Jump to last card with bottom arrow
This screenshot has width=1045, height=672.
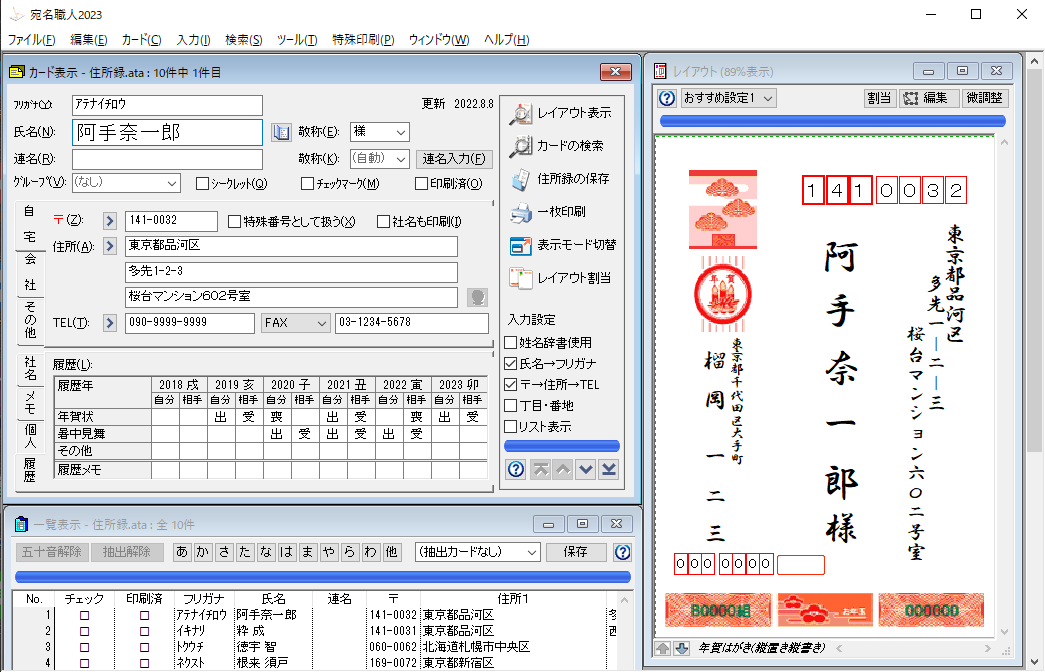tap(608, 469)
